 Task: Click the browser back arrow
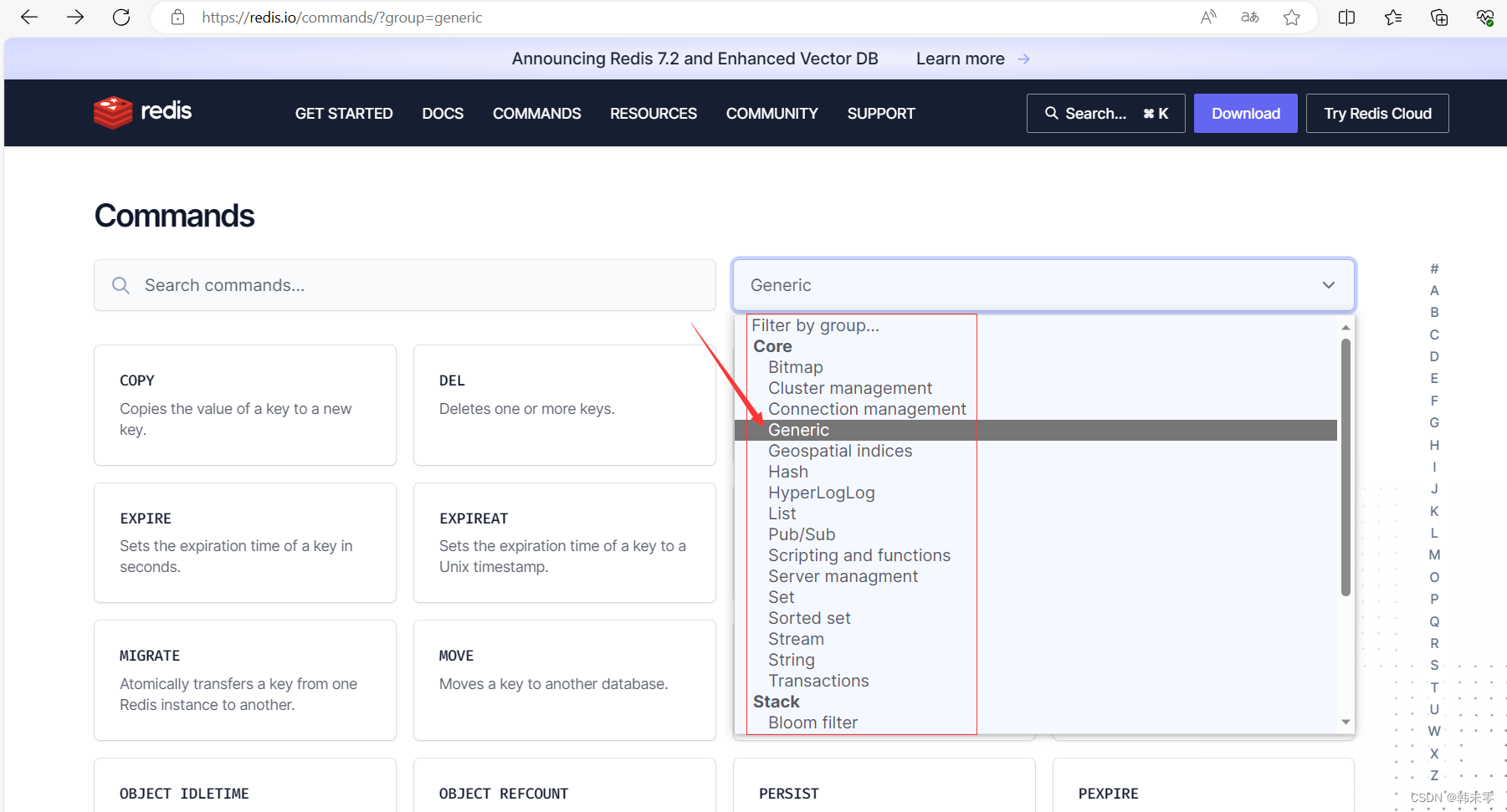click(x=29, y=18)
